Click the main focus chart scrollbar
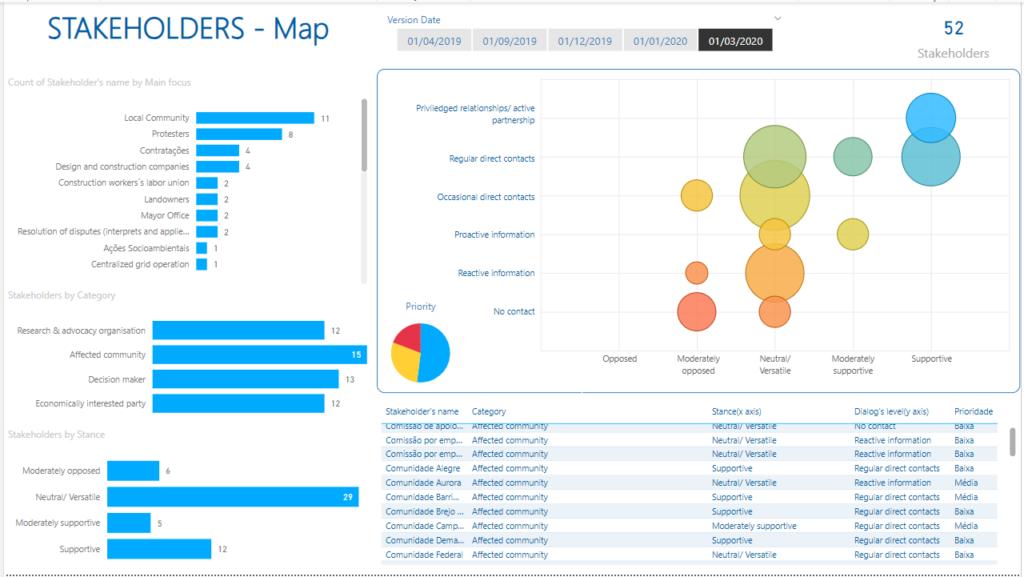This screenshot has width=1024, height=577. 364,135
